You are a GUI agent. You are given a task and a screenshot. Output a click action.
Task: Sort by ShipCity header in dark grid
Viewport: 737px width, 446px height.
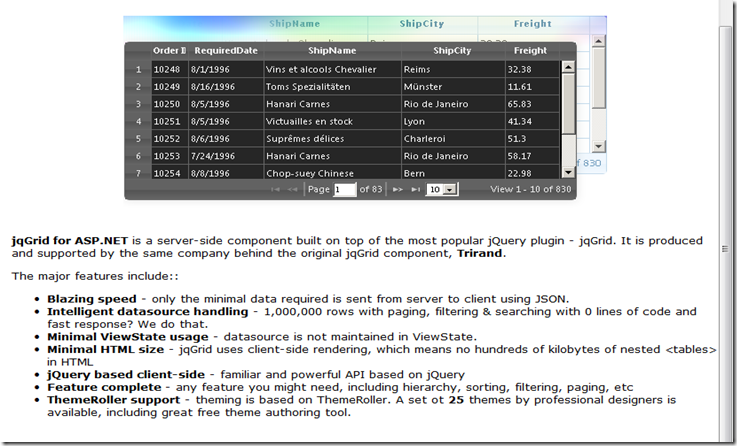pos(452,50)
